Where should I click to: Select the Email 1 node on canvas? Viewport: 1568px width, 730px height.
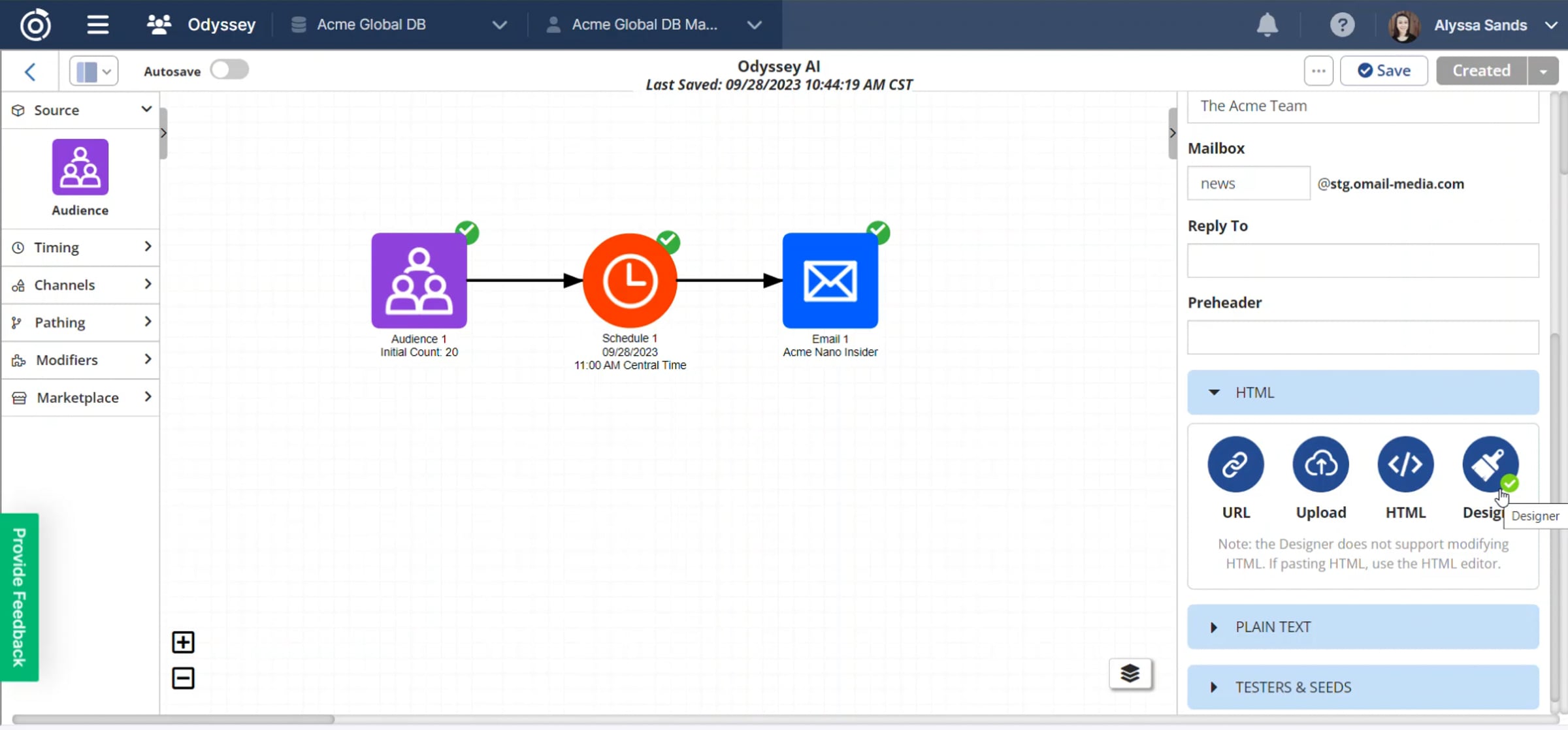click(830, 281)
